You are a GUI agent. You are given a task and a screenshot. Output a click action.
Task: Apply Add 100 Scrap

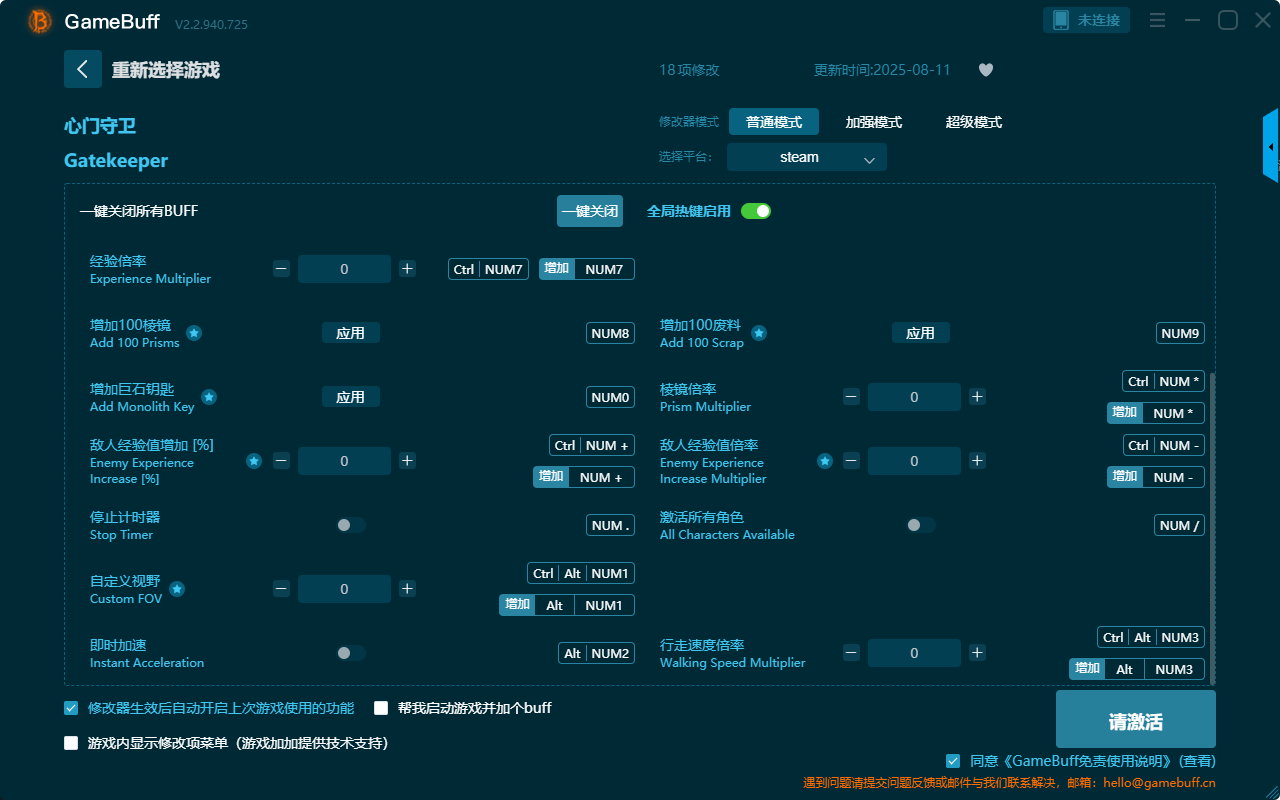[920, 333]
